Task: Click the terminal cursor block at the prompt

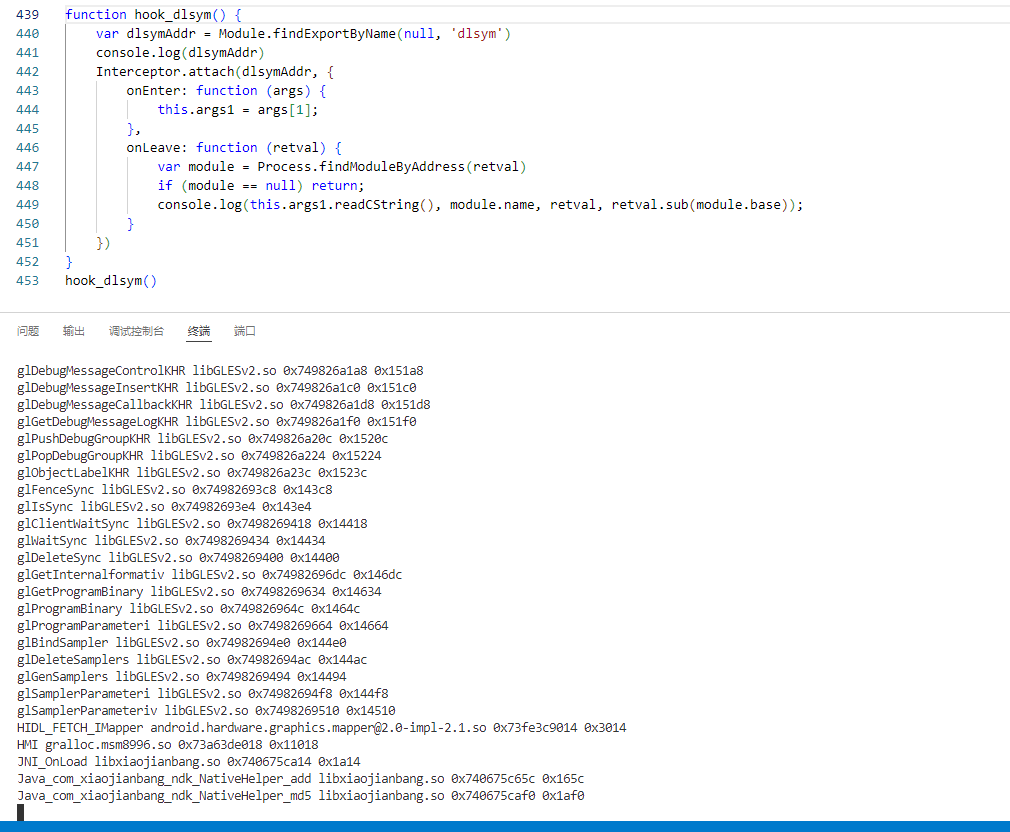Action: (20, 812)
